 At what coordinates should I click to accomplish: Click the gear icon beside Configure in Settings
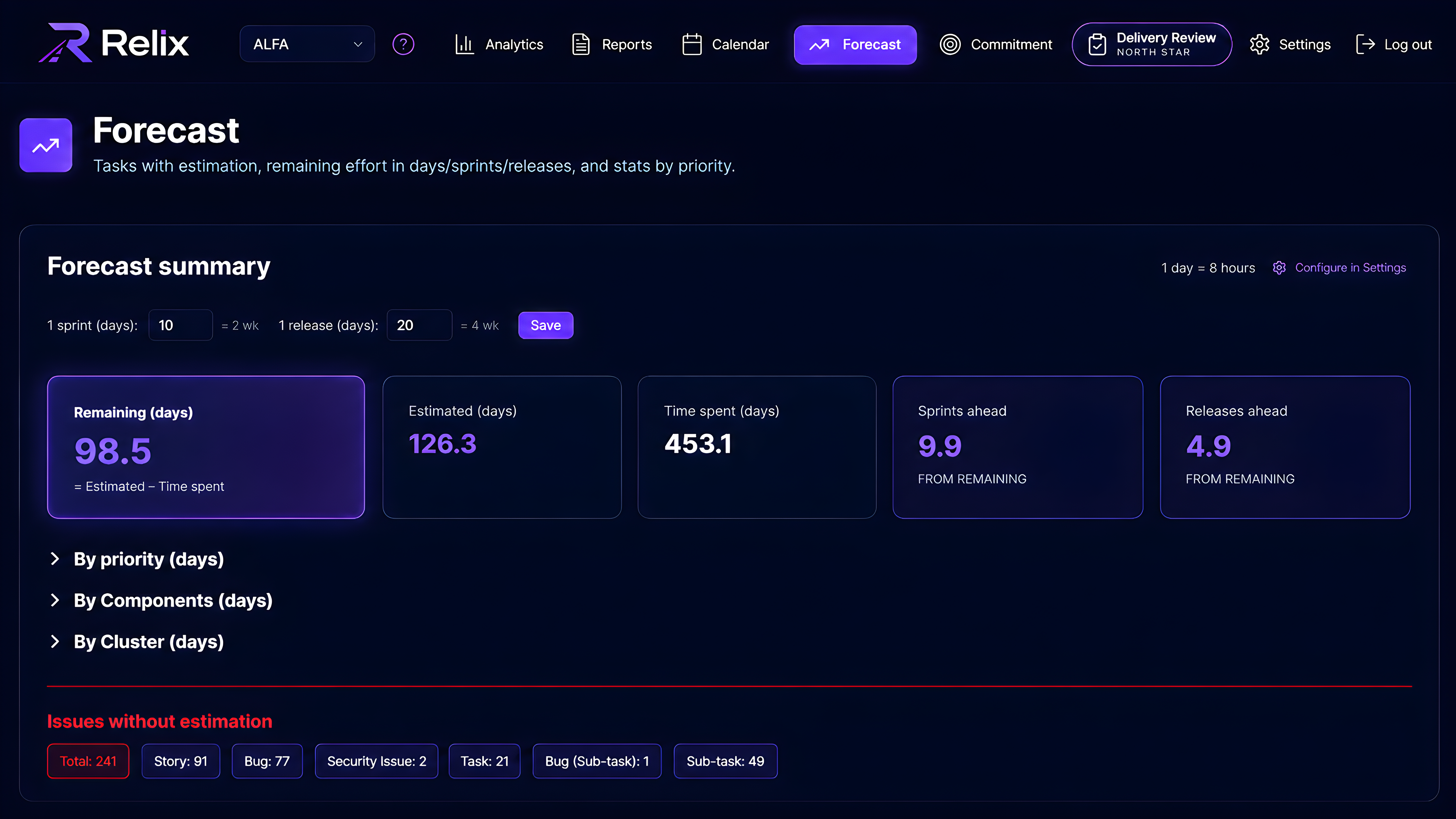(x=1279, y=268)
